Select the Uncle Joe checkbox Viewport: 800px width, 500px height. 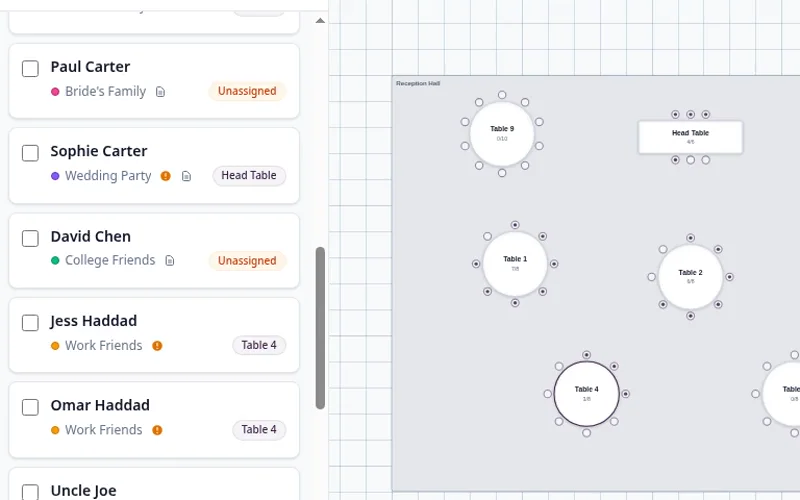(30, 492)
